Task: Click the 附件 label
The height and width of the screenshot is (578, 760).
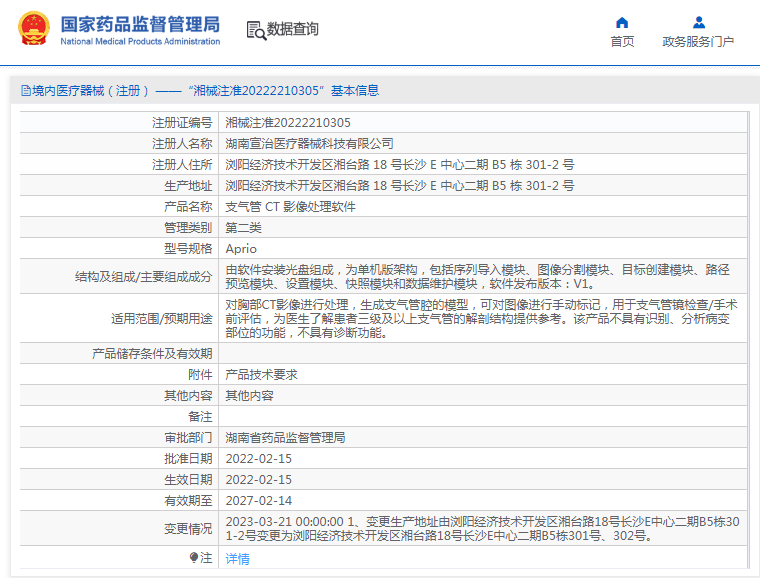Action: [200, 375]
